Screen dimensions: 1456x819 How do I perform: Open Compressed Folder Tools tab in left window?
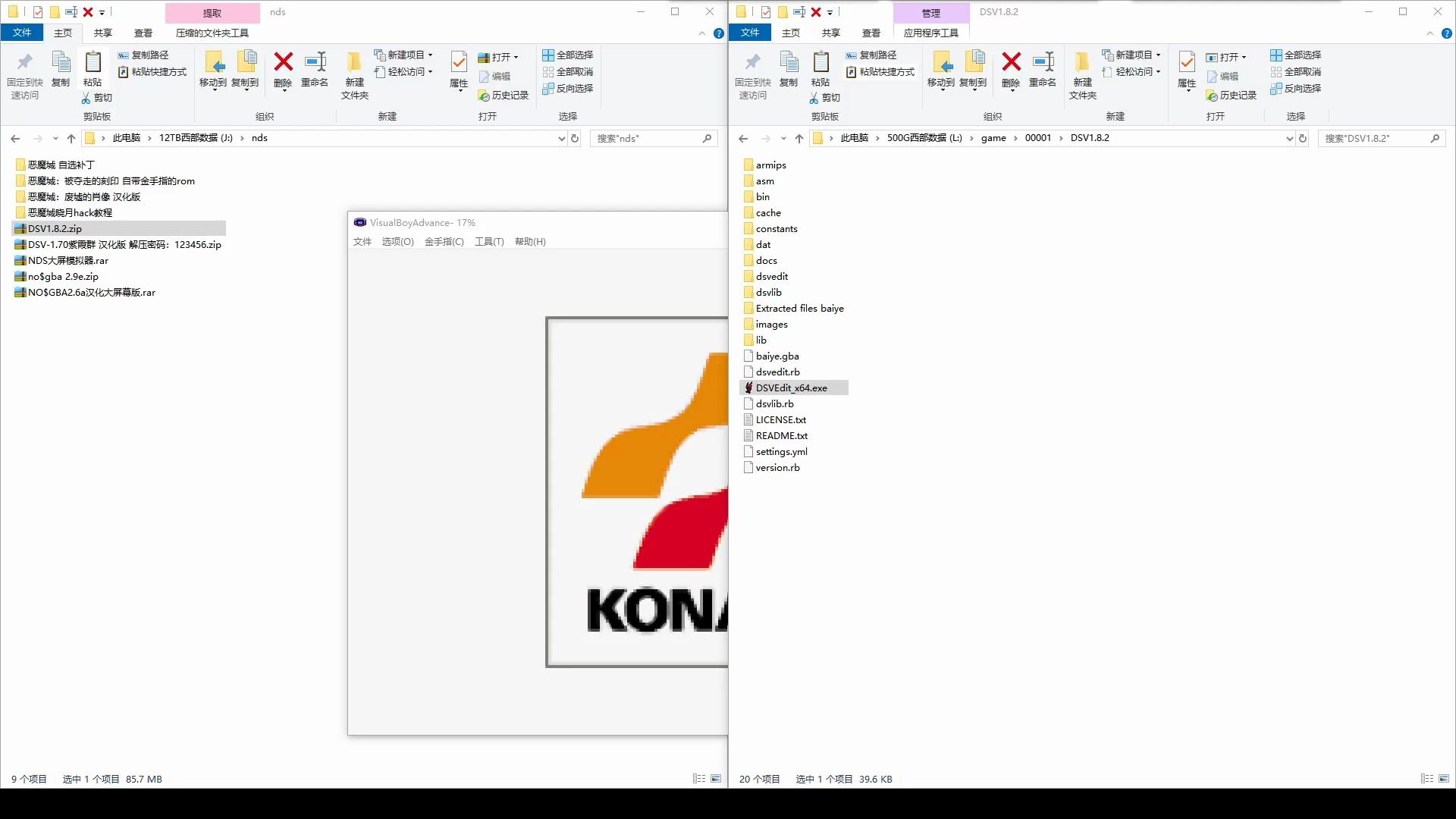point(212,33)
